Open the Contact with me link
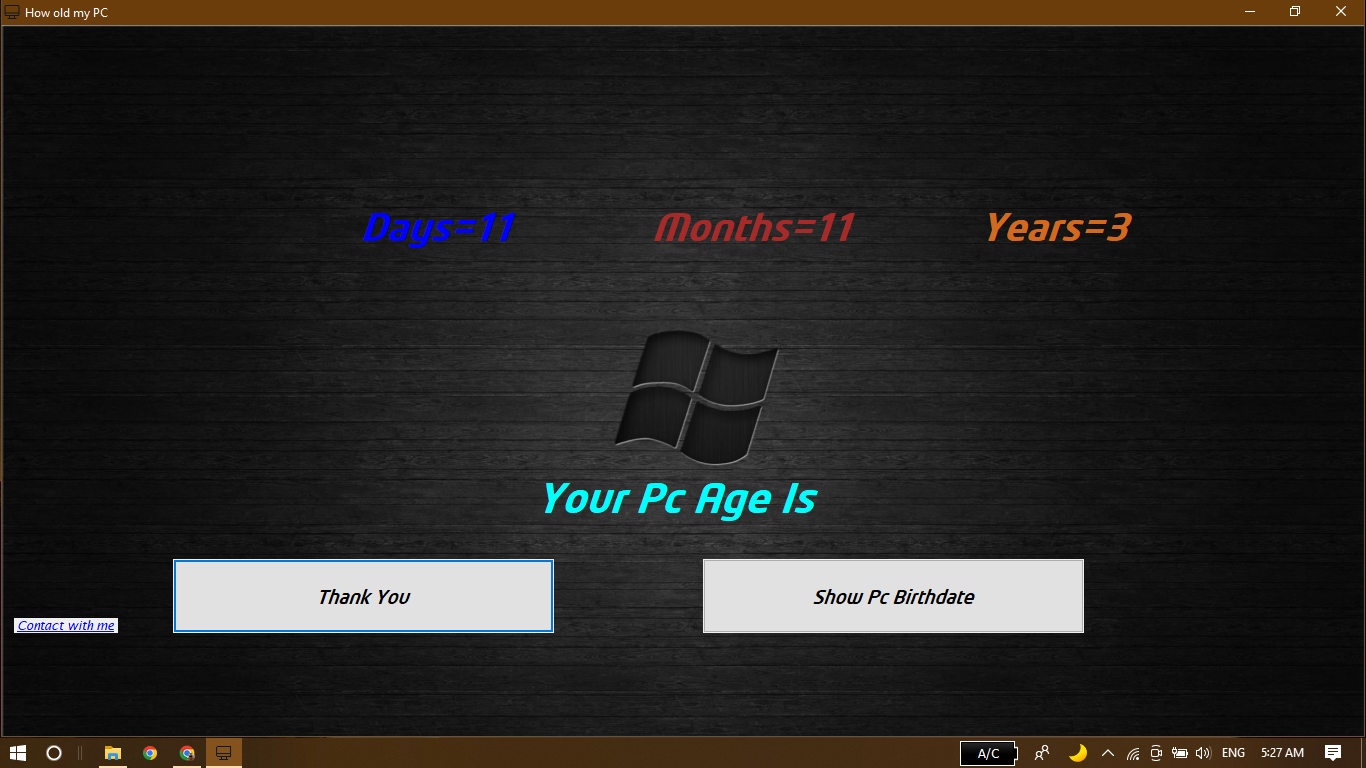This screenshot has width=1366, height=768. pos(65,625)
